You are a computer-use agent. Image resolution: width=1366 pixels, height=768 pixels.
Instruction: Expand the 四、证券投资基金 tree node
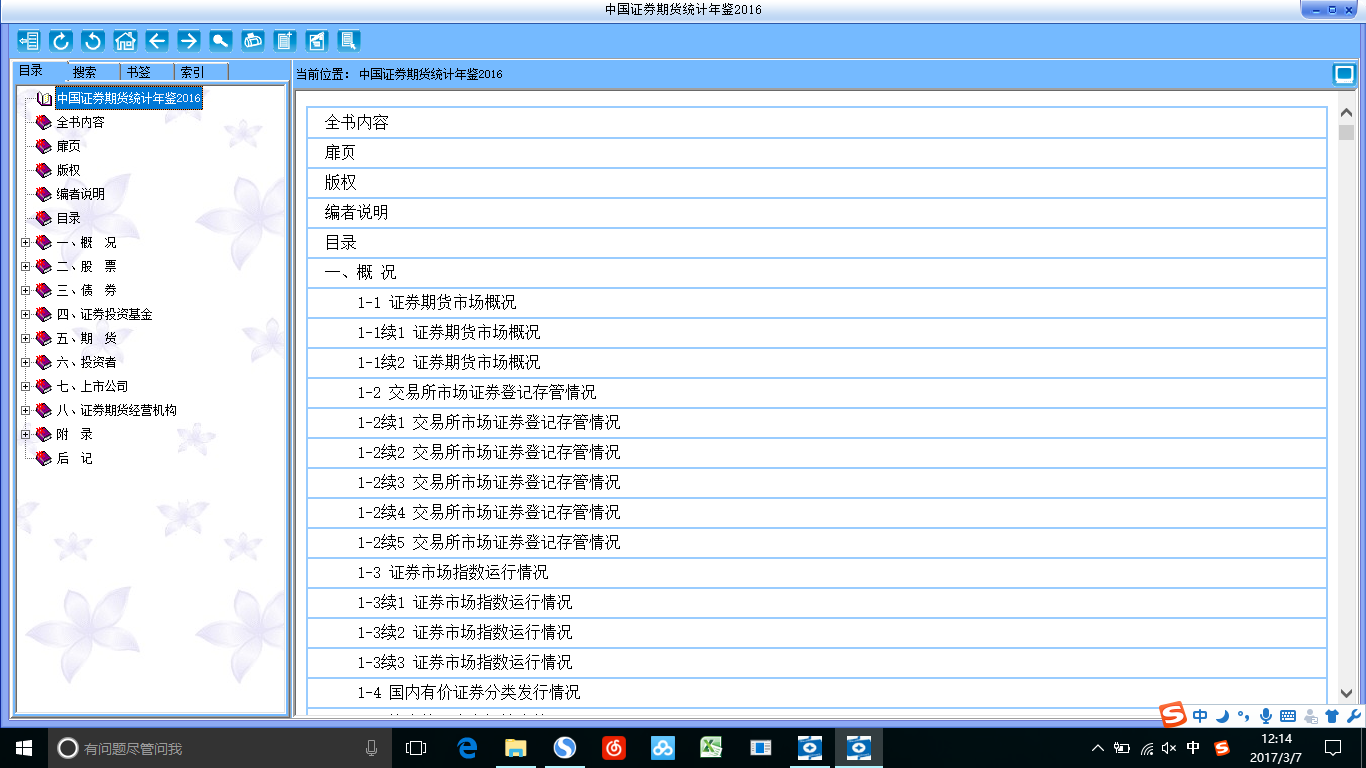tap(26, 314)
